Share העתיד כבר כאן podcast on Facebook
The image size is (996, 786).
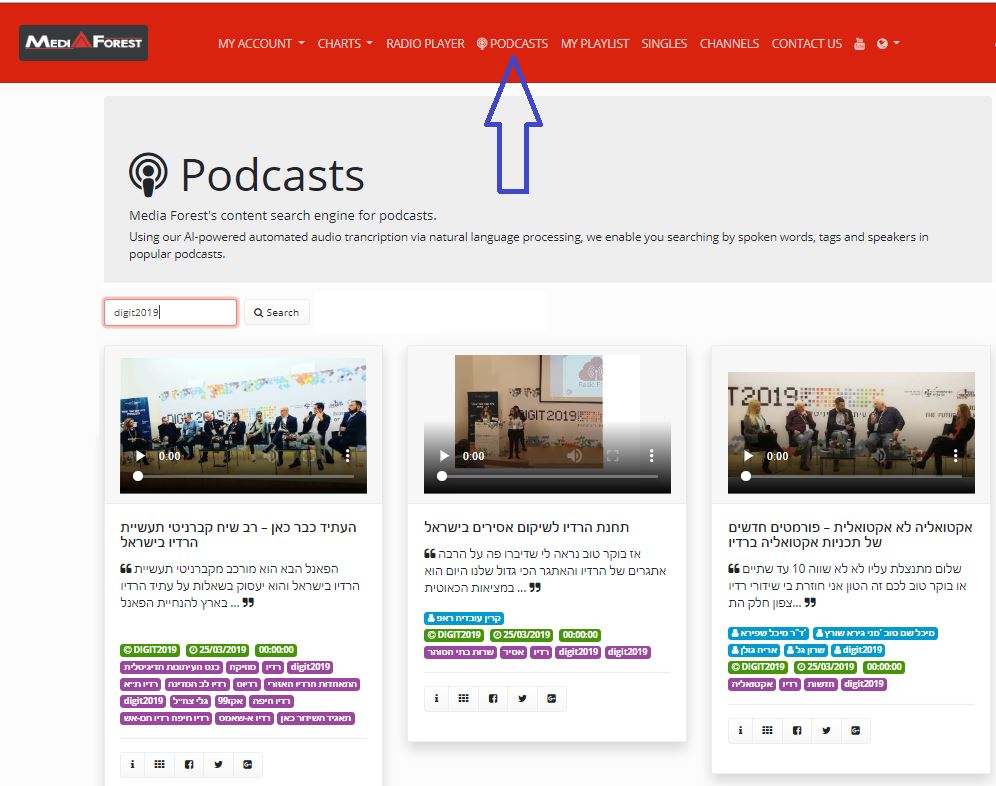point(189,764)
